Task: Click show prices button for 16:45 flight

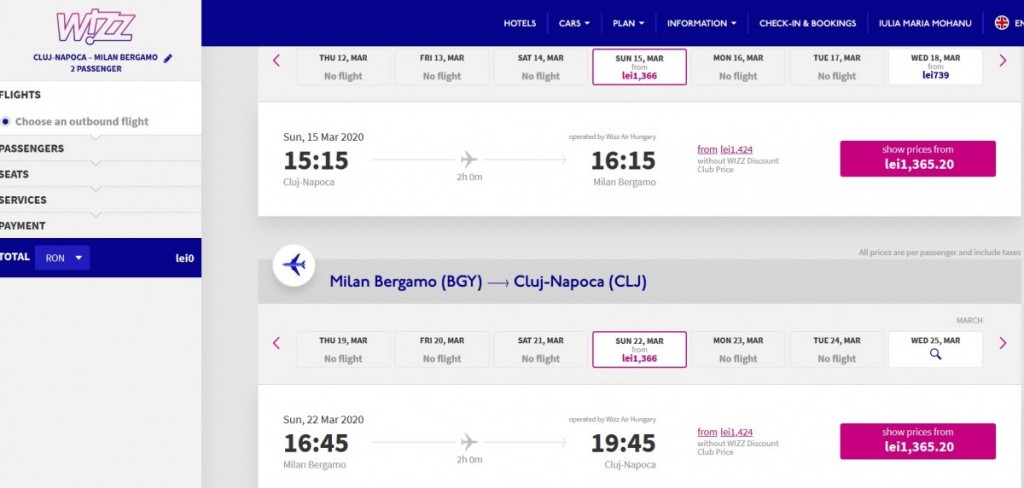Action: click(x=917, y=440)
